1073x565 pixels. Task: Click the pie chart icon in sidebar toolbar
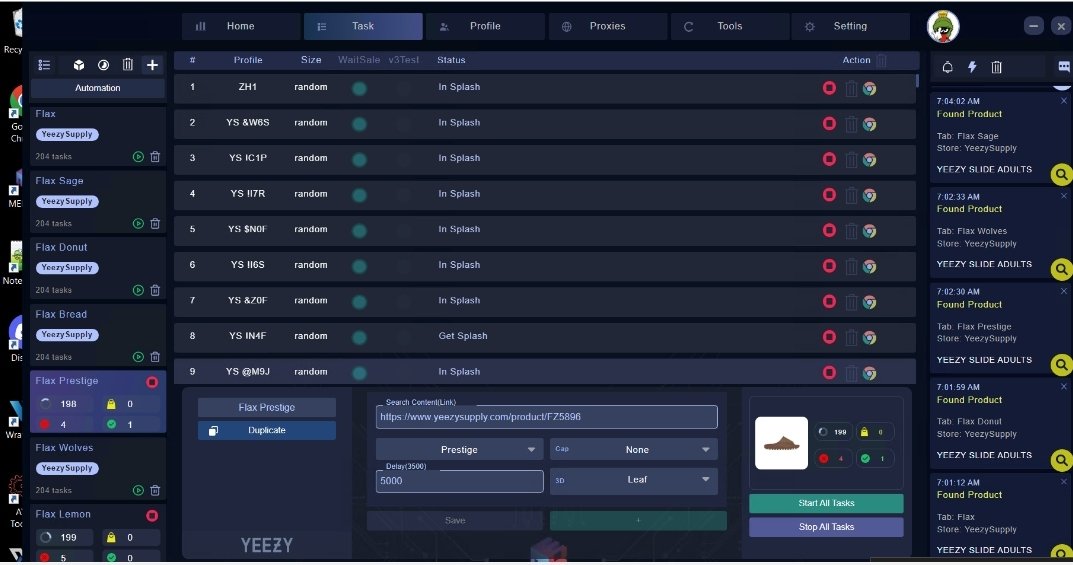click(103, 65)
